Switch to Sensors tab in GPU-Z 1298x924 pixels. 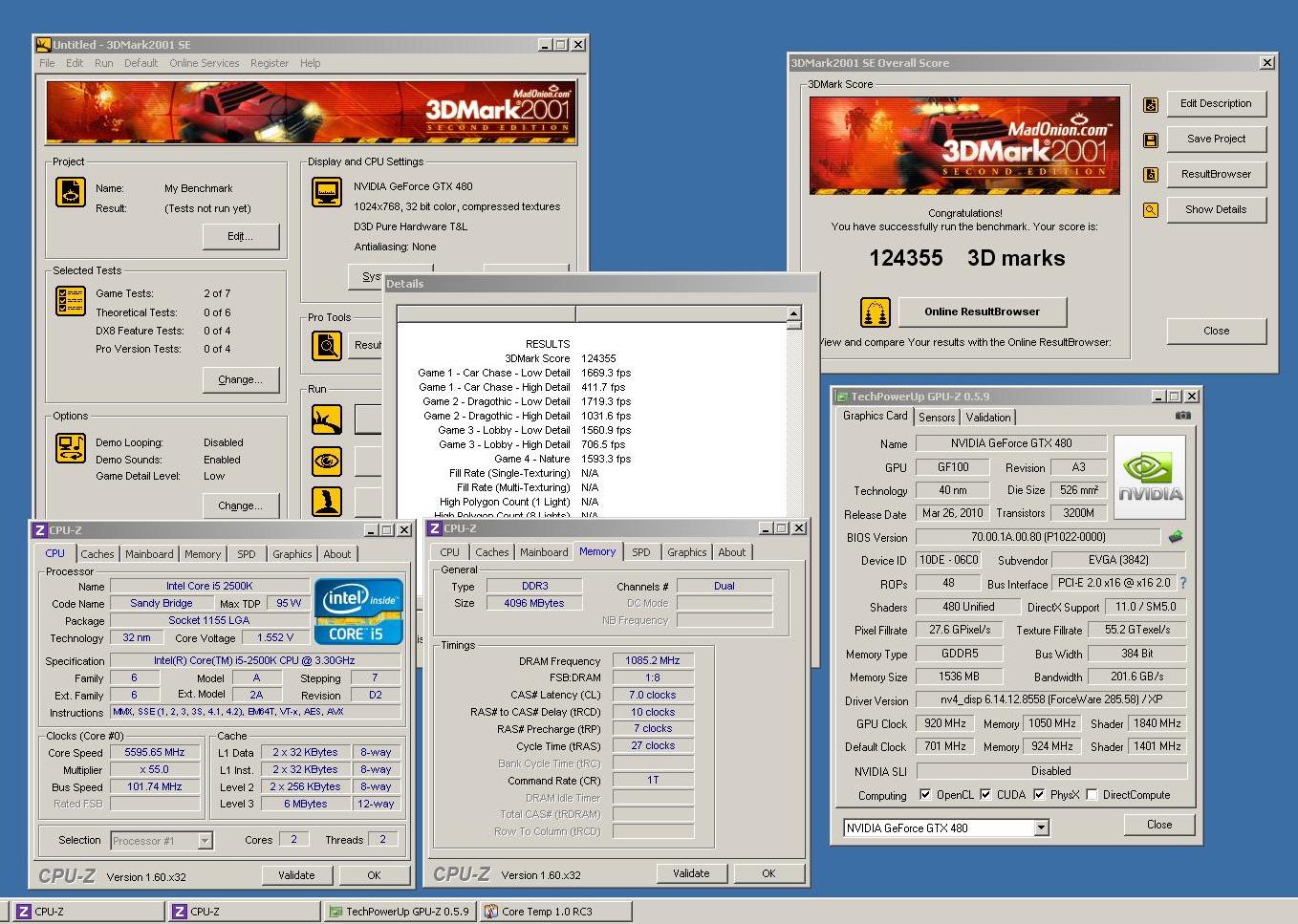point(937,418)
